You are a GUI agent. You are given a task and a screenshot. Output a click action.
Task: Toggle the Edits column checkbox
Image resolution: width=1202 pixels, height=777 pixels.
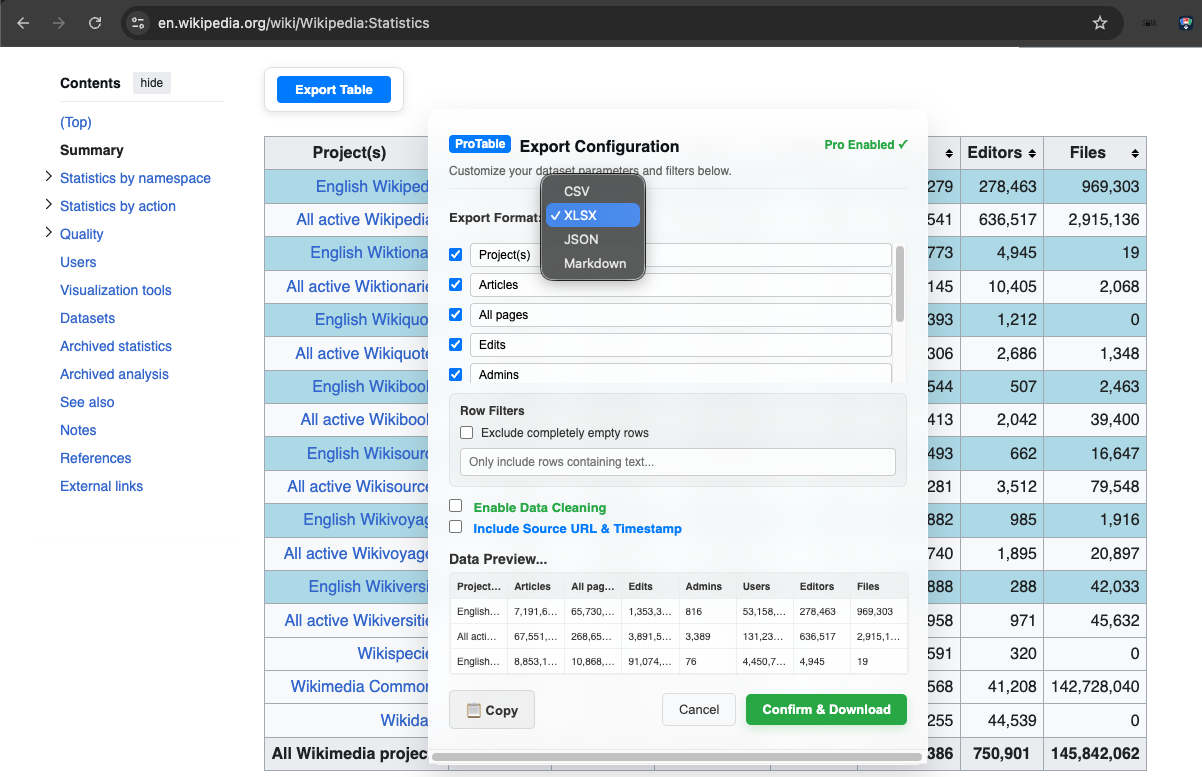tap(456, 345)
